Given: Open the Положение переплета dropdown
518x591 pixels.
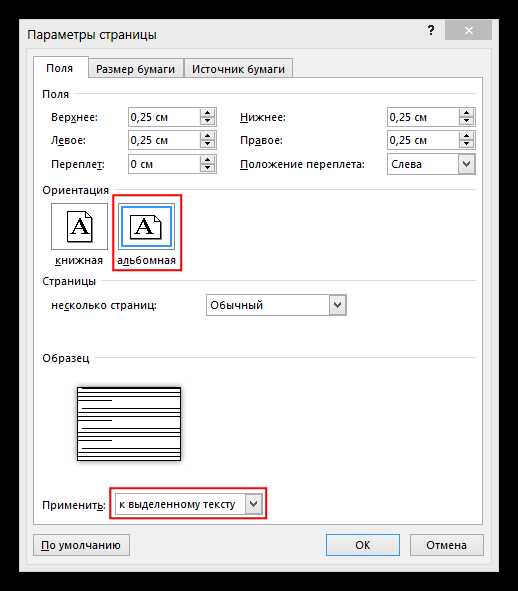Looking at the screenshot, I should (x=431, y=164).
